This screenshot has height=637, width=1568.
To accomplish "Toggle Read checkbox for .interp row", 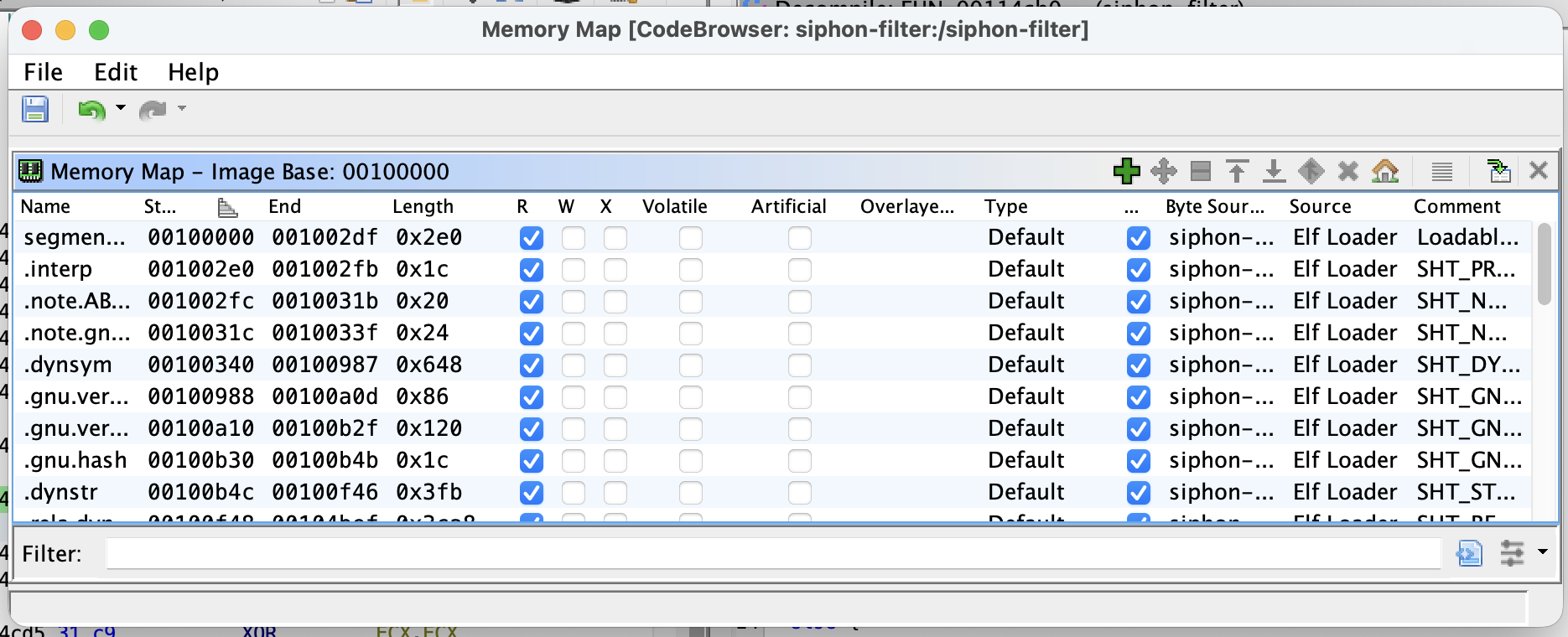I will 532,270.
